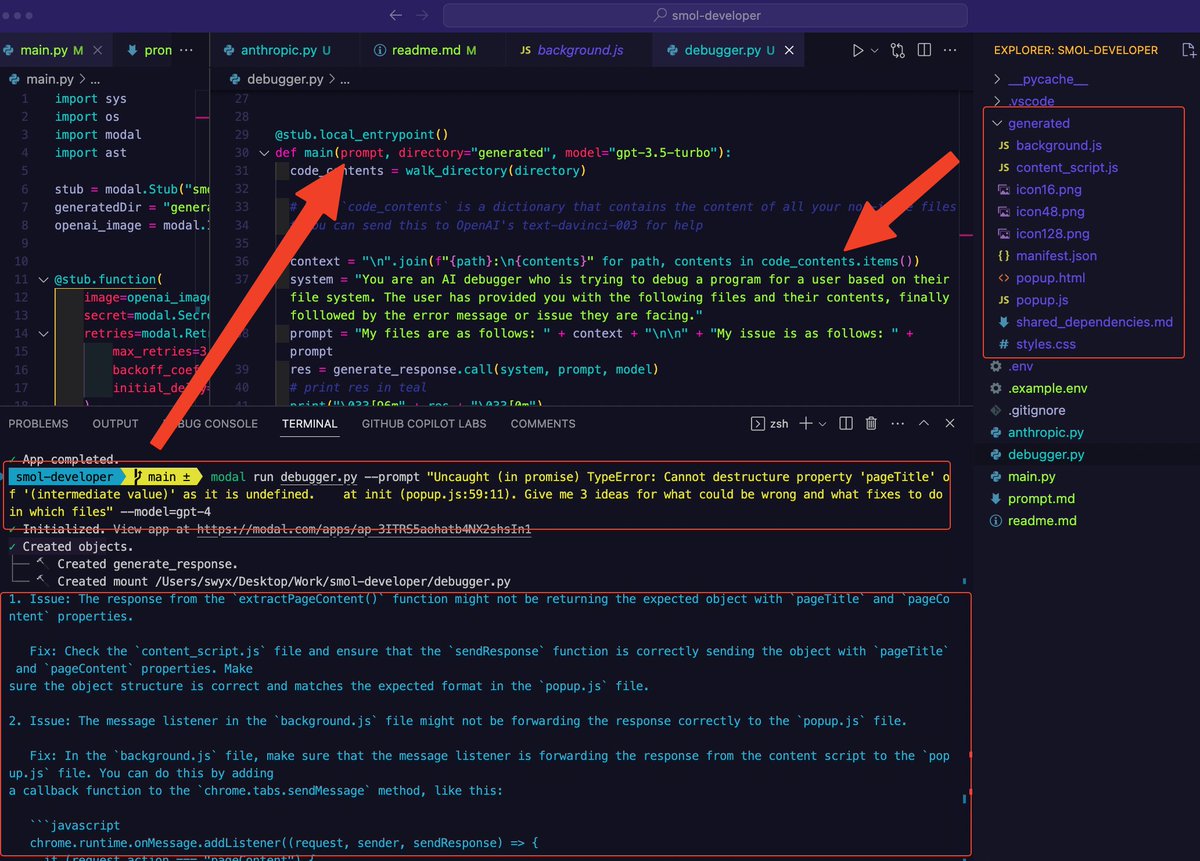1200x861 pixels.
Task: Switch to the anthropic.py editor tab
Action: (x=285, y=50)
